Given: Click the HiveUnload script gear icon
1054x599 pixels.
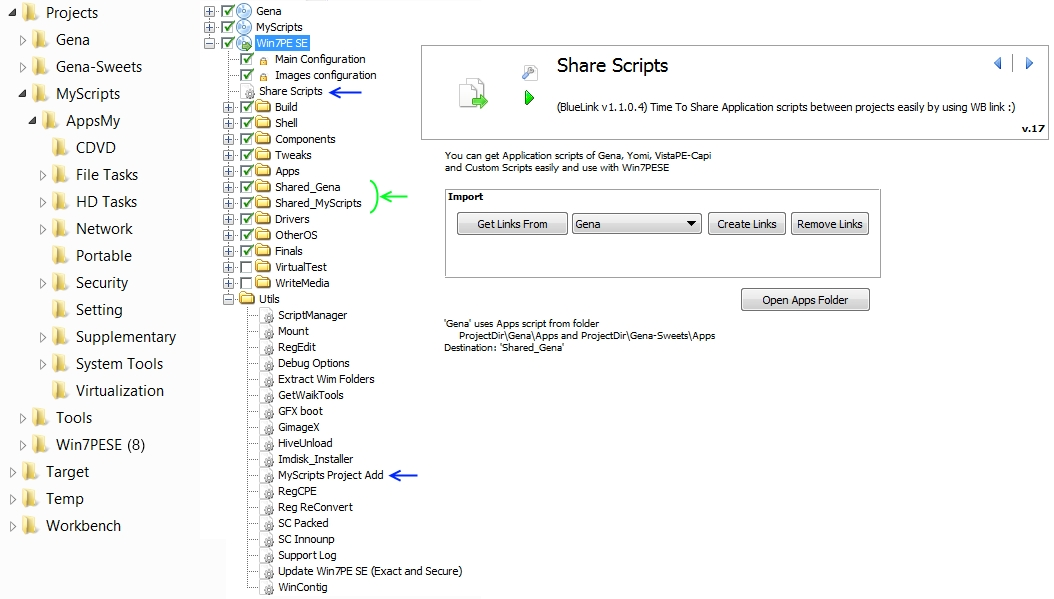Looking at the screenshot, I should tap(268, 444).
